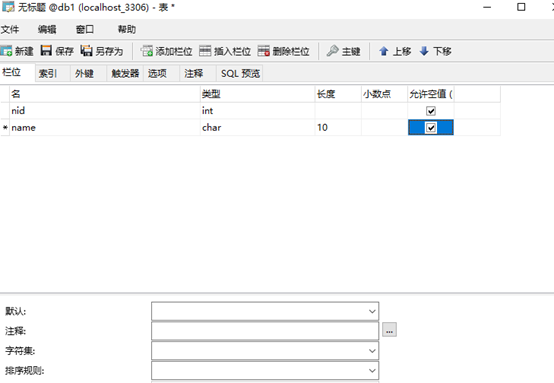Select the name field name cell

pyautogui.click(x=105, y=128)
